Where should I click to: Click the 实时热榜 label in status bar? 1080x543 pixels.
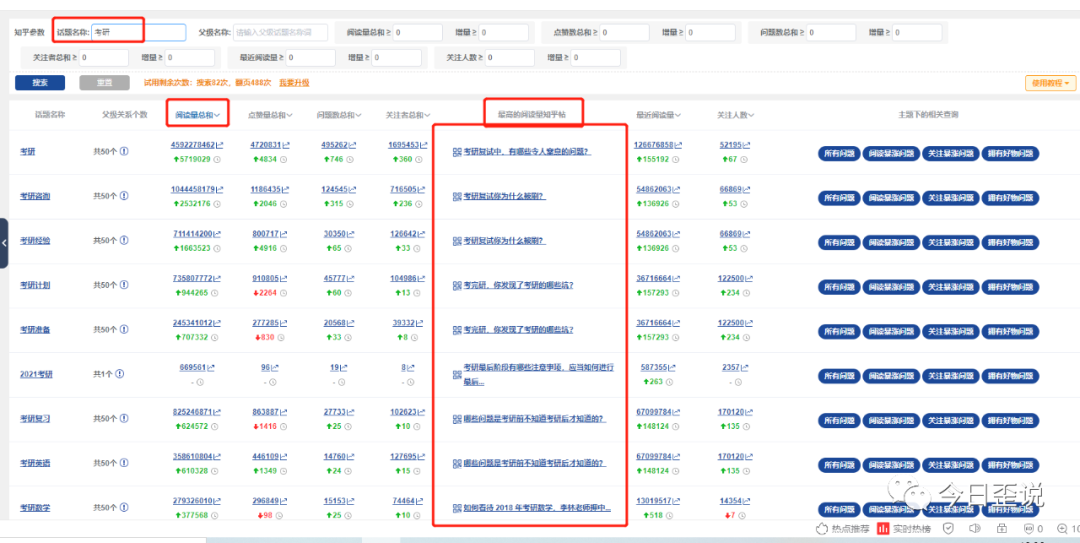(x=911, y=529)
